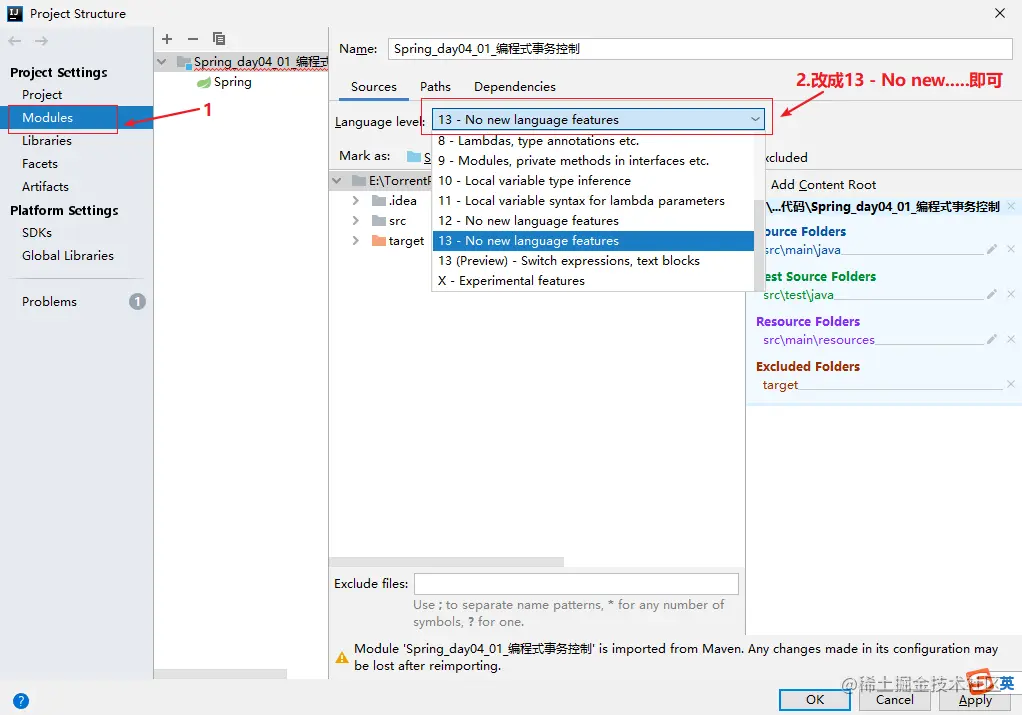1022x715 pixels.
Task: Edit src\main\java source folder properties
Action: point(991,249)
